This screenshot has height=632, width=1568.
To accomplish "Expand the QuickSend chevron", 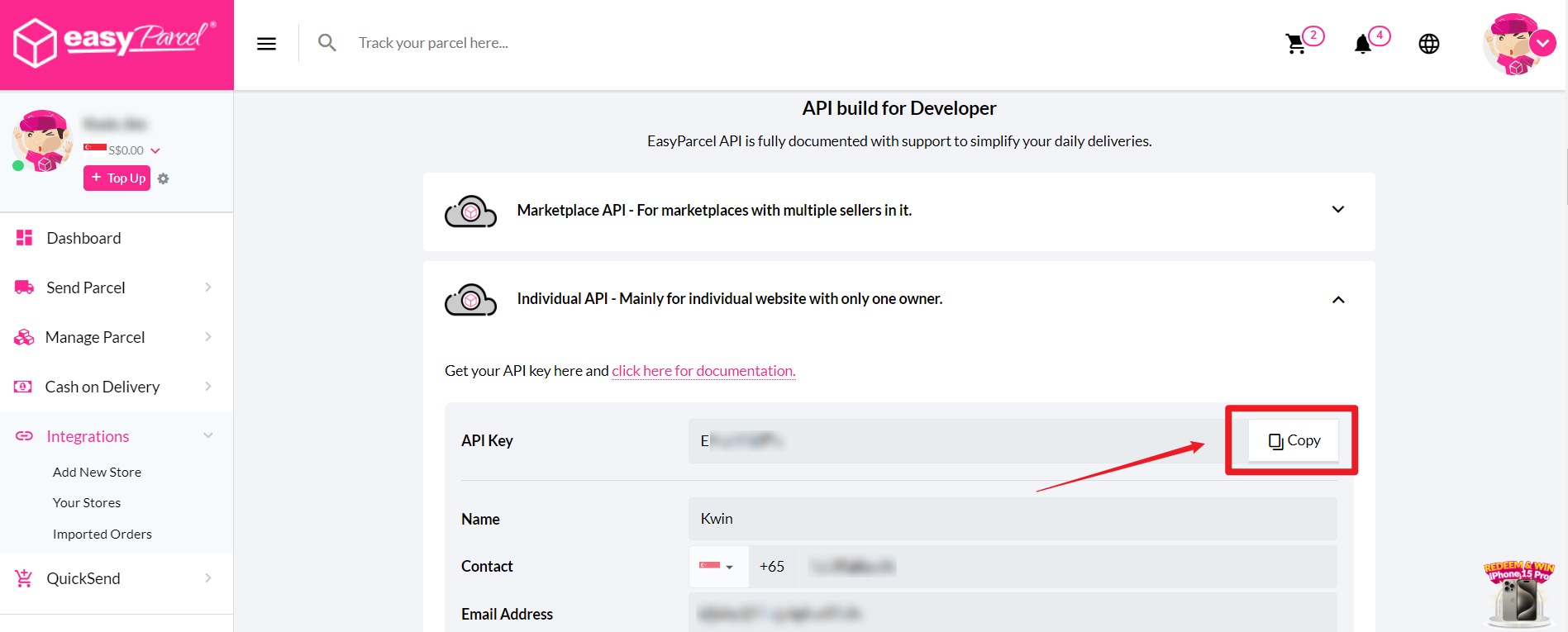I will tap(208, 578).
